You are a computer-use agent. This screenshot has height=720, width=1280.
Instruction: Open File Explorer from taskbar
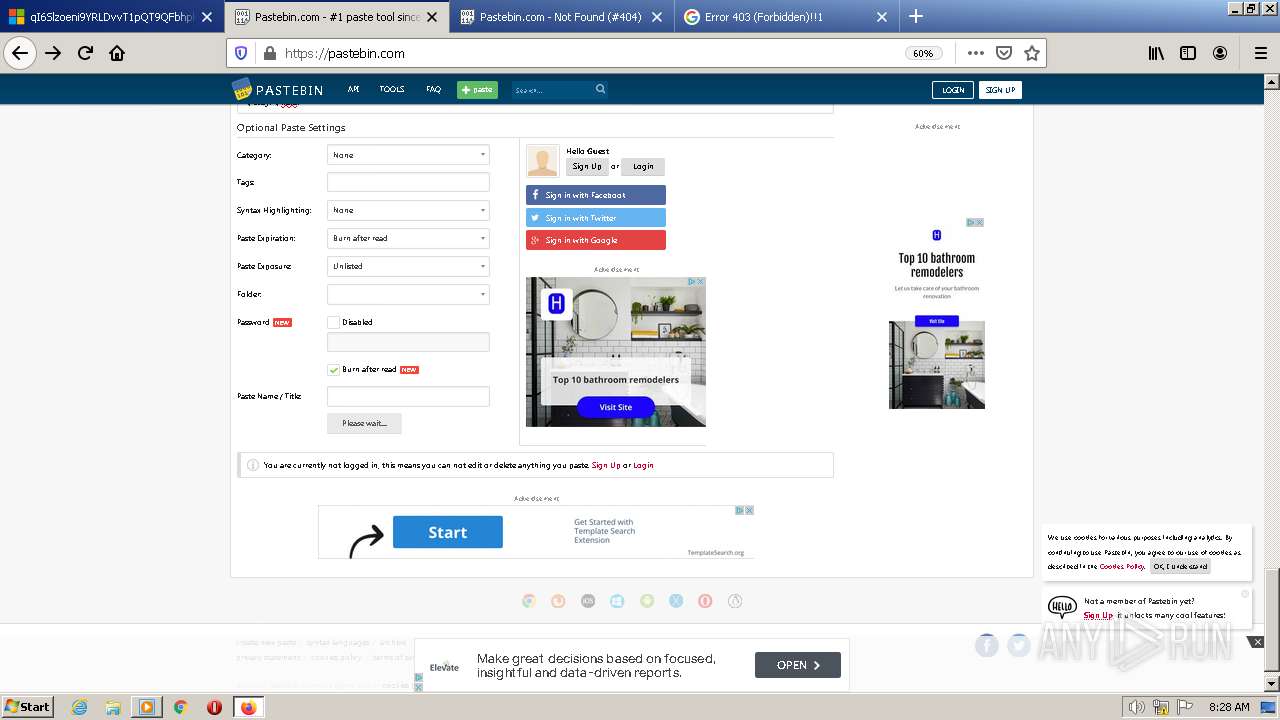(113, 707)
